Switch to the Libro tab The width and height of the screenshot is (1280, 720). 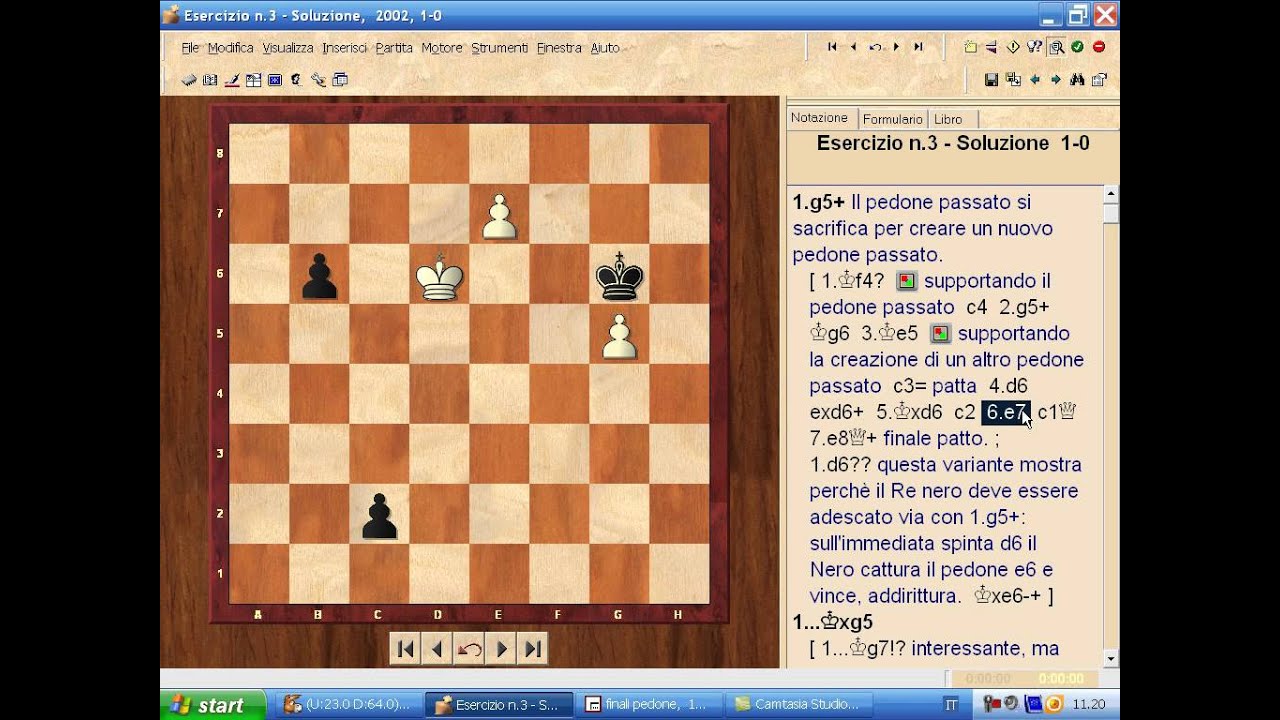(948, 119)
